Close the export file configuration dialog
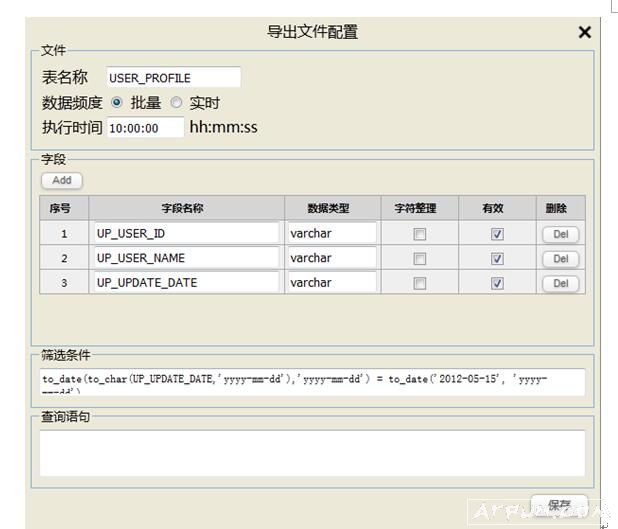This screenshot has height=529, width=618. point(585,32)
